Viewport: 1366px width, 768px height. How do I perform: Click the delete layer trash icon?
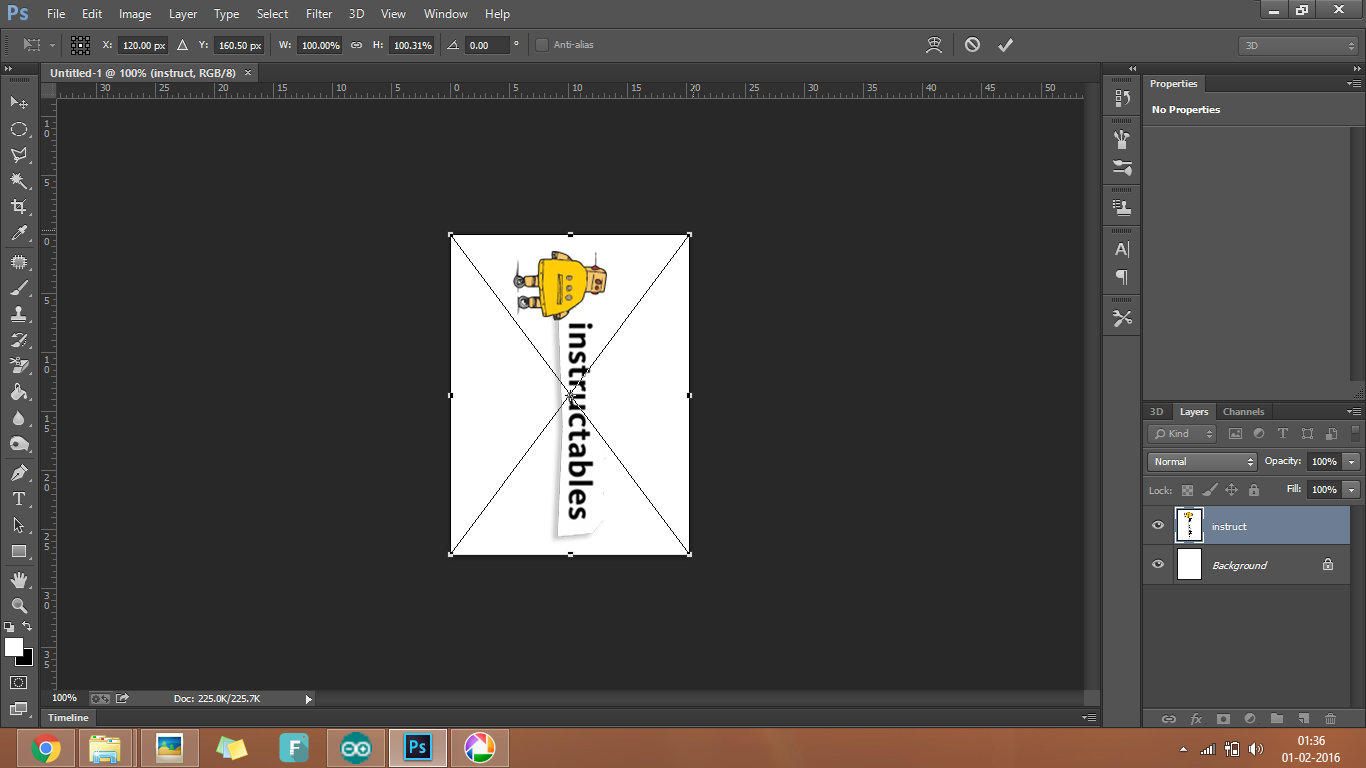pos(1330,719)
